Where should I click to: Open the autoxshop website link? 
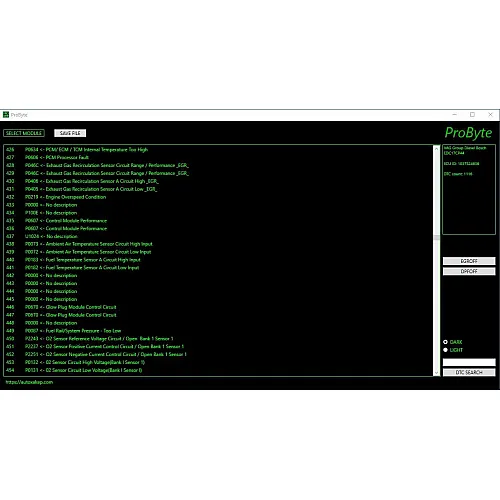pyautogui.click(x=29, y=382)
